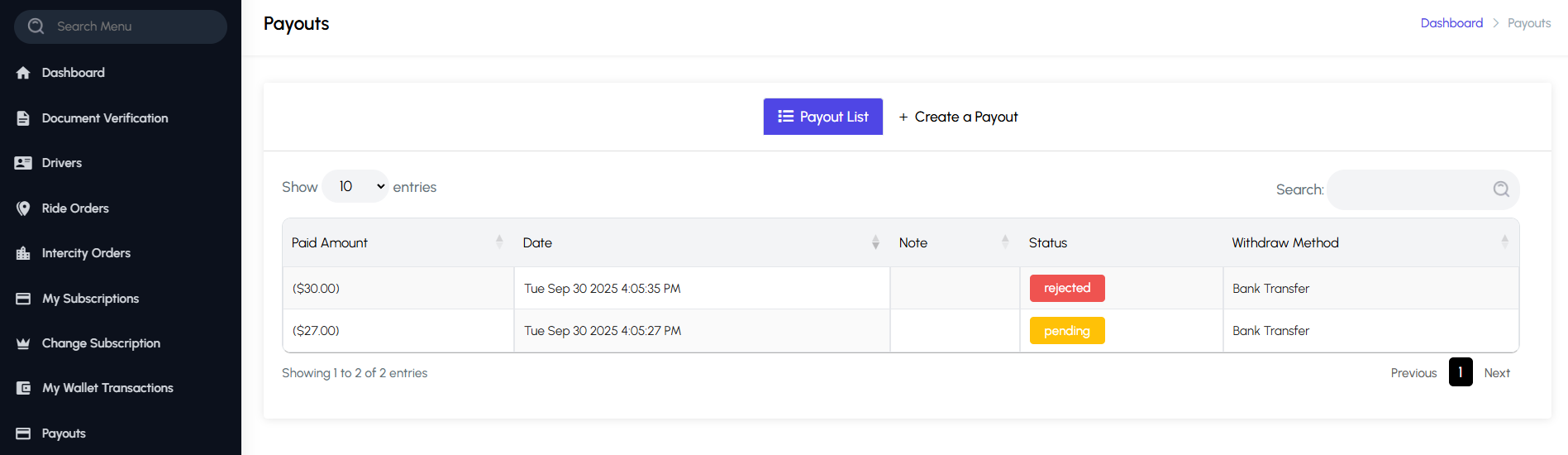Click the Drivers ID card icon
The width and height of the screenshot is (1568, 455).
click(x=23, y=163)
